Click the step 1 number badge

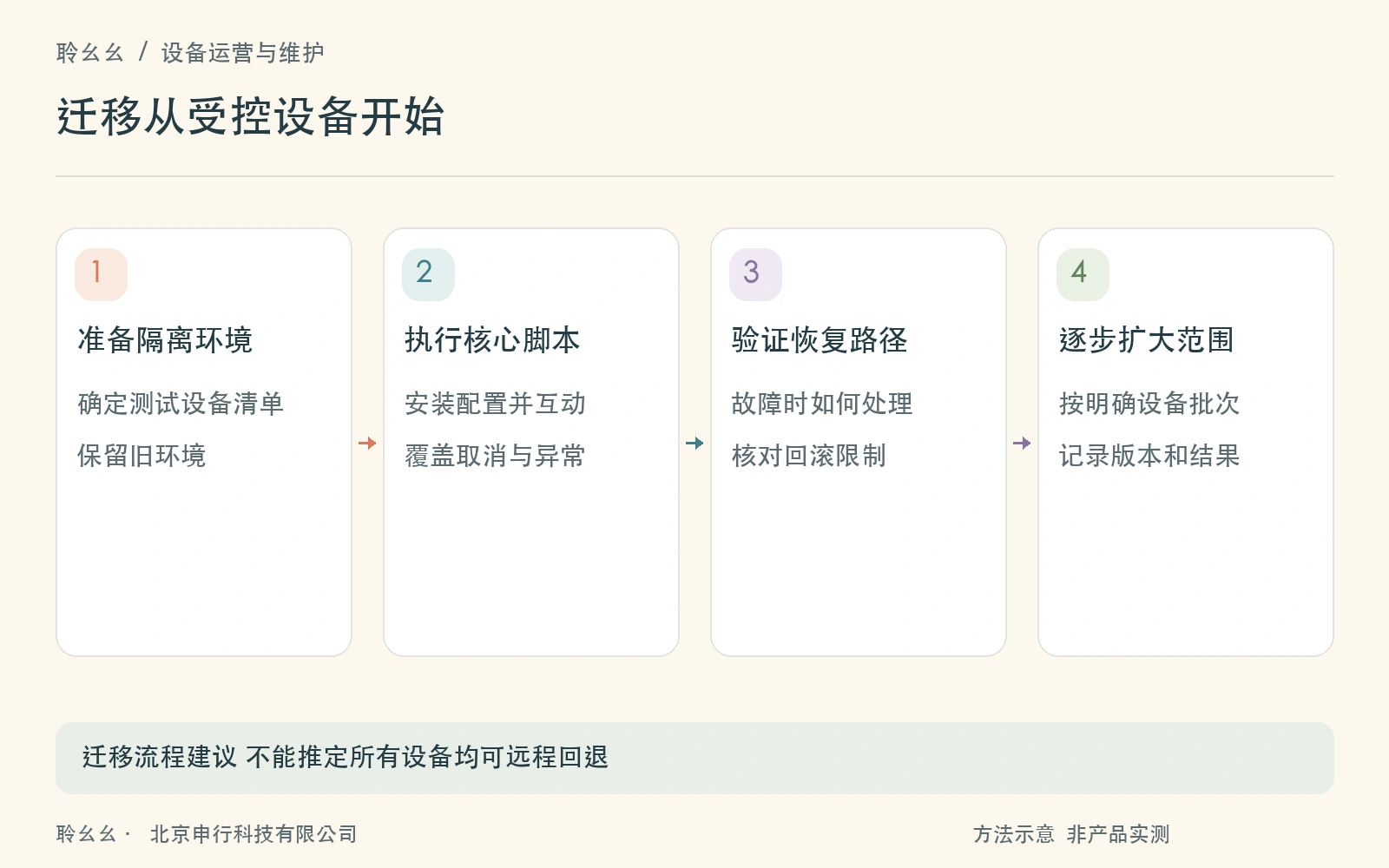pyautogui.click(x=101, y=274)
